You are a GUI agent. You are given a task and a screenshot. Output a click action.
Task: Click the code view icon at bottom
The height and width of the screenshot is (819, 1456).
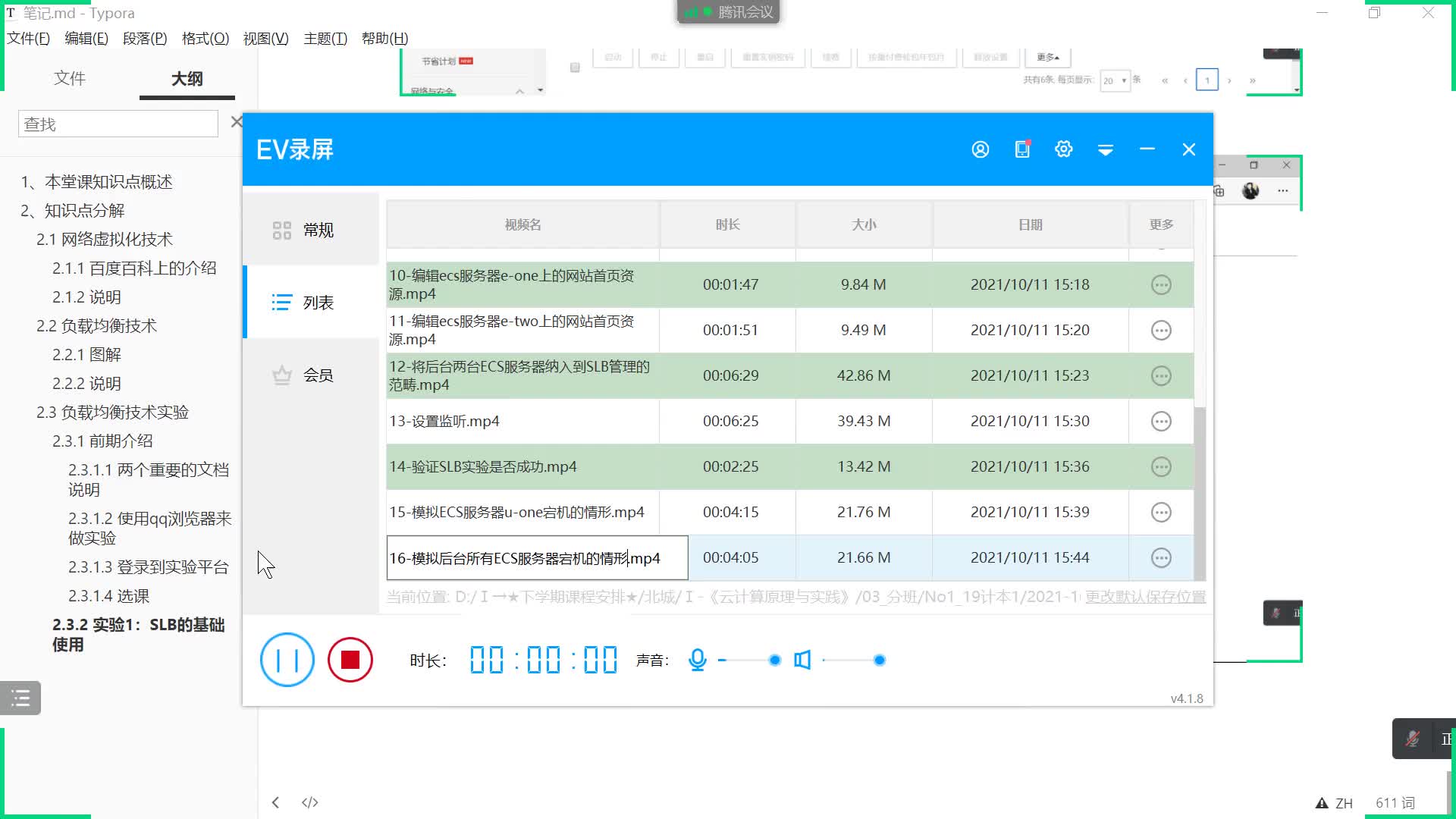(x=310, y=802)
